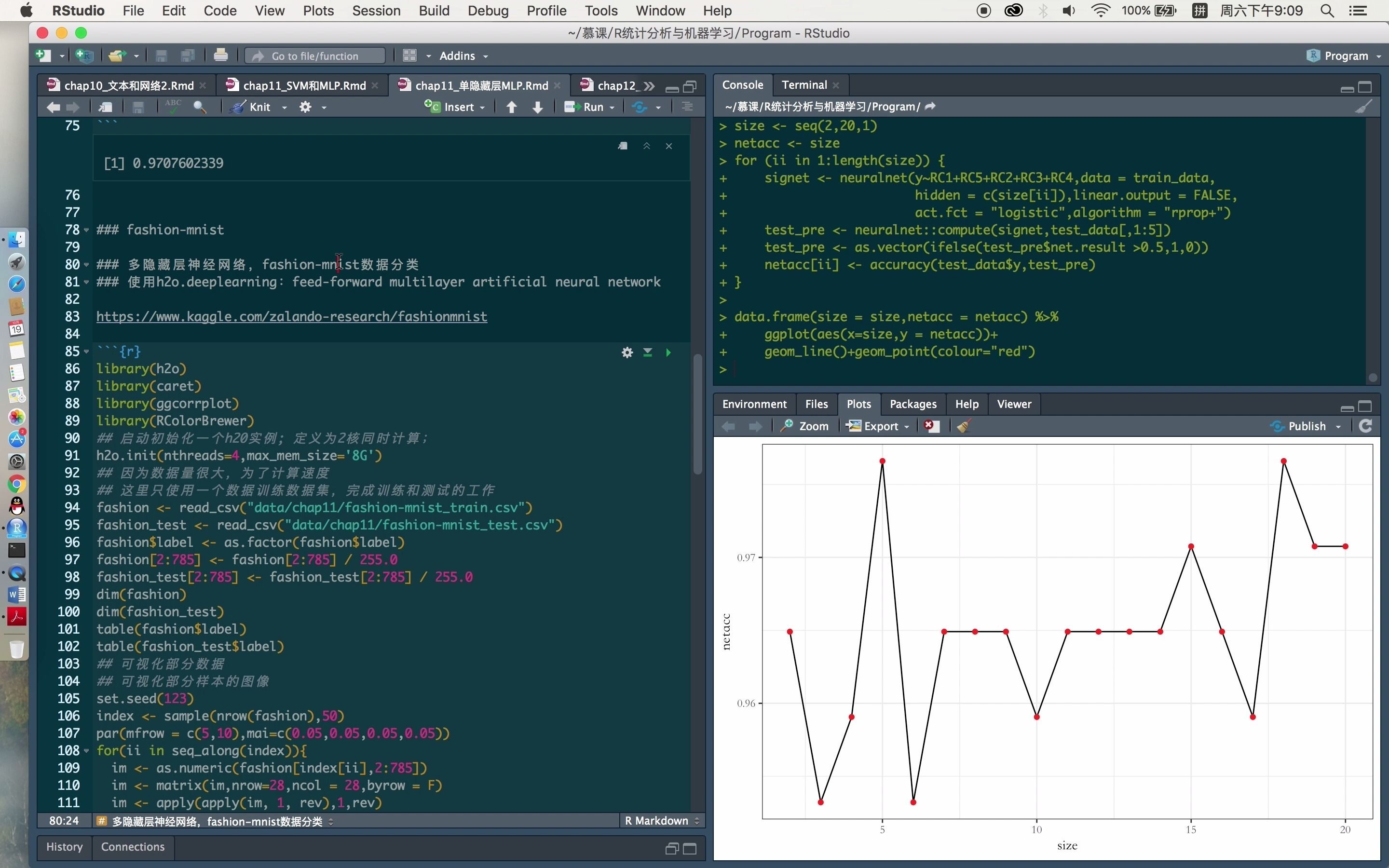Clear all plots broom icon
This screenshot has height=868, width=1389.
(964, 426)
